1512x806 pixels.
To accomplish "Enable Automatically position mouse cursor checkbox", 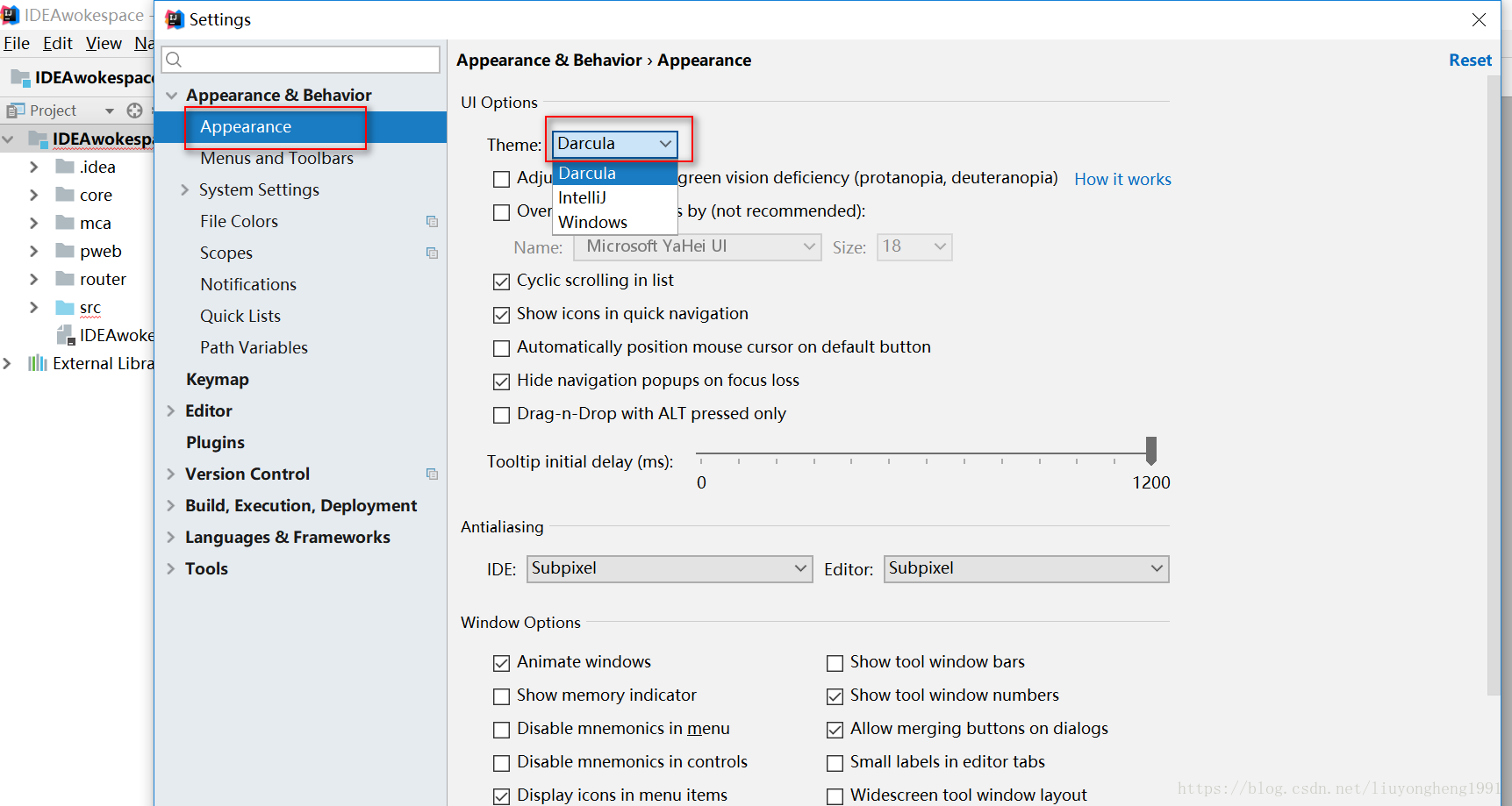I will (501, 348).
